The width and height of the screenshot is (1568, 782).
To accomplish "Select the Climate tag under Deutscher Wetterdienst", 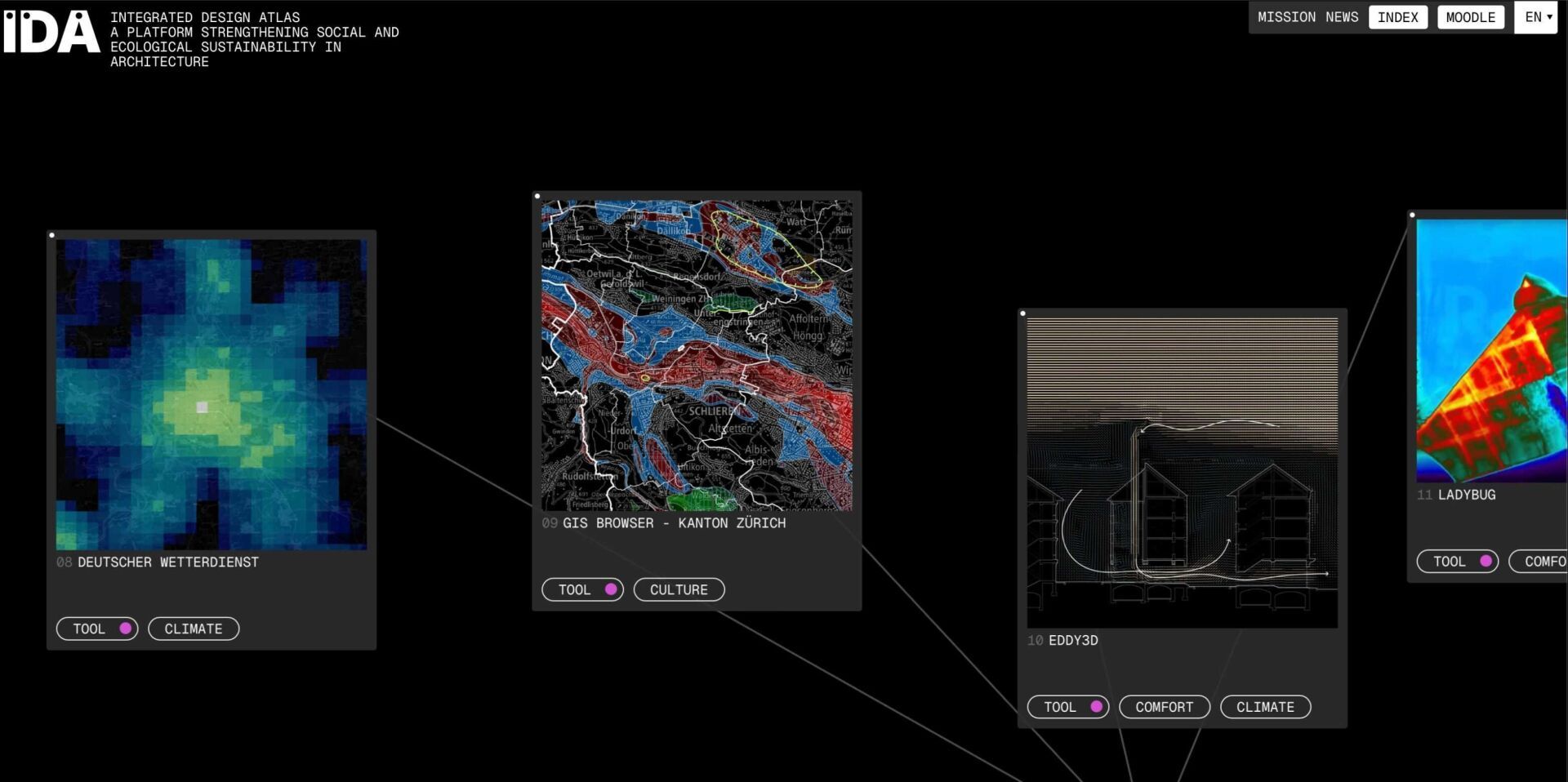I will click(x=194, y=629).
